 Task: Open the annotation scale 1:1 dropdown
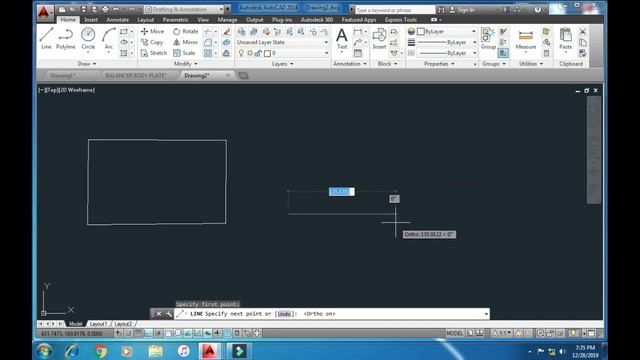502,333
